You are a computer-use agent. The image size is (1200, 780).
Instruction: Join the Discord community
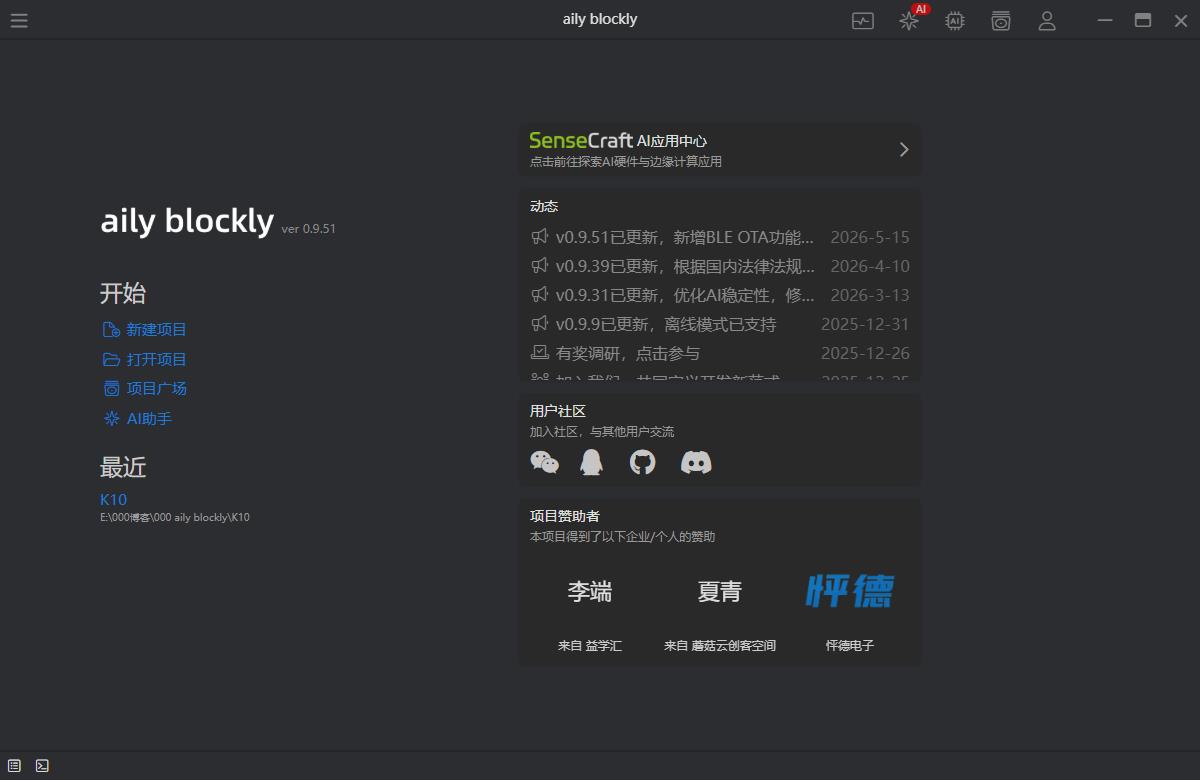pyautogui.click(x=696, y=462)
